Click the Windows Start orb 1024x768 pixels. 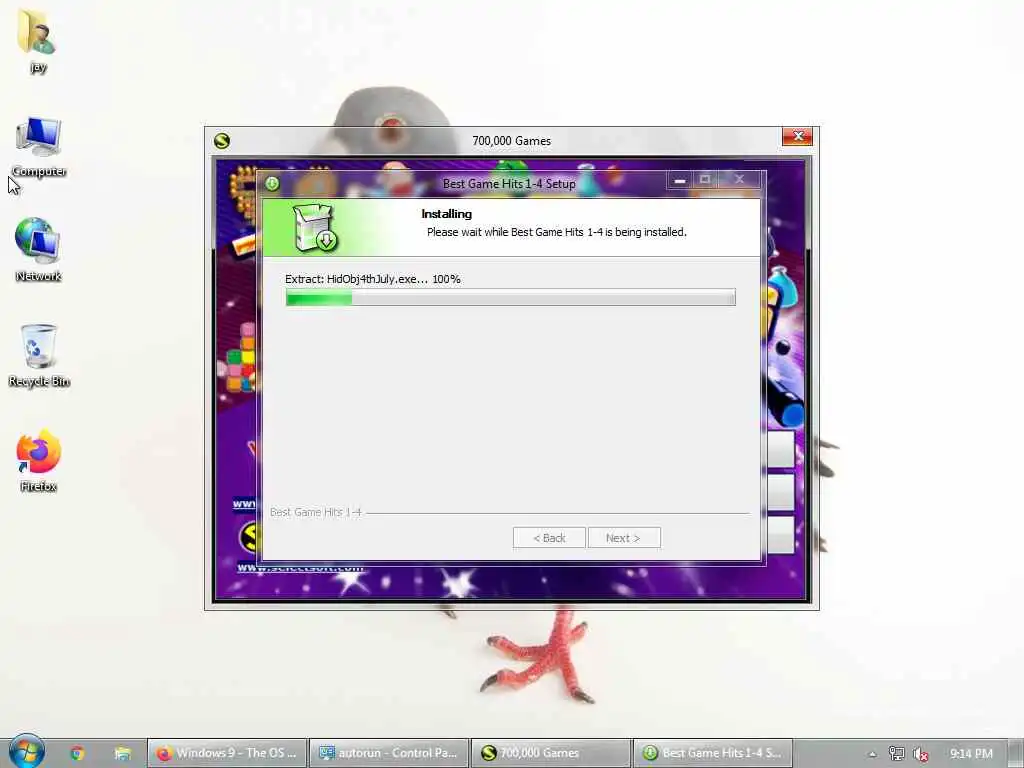click(26, 752)
